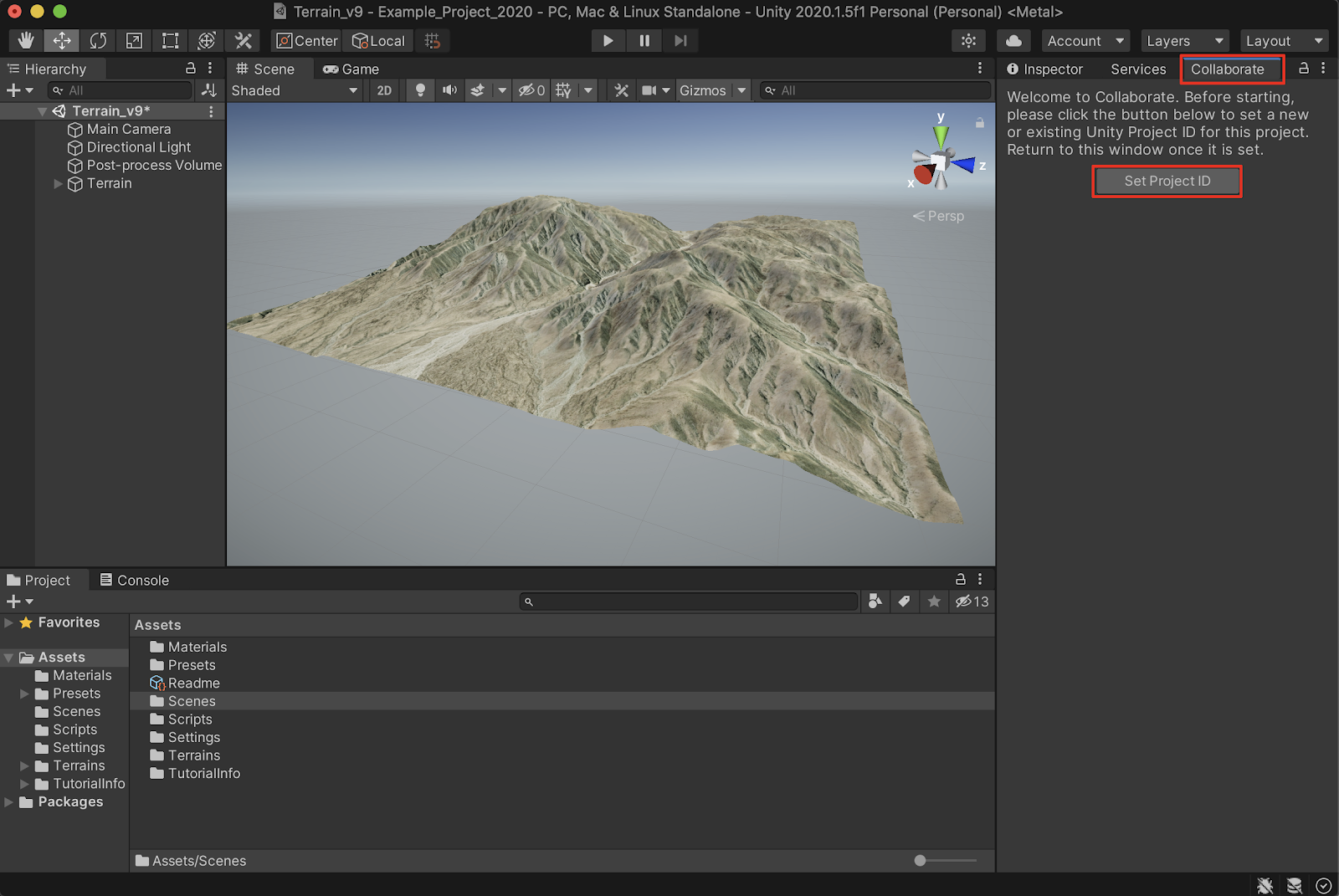Click the Play button

click(x=608, y=40)
